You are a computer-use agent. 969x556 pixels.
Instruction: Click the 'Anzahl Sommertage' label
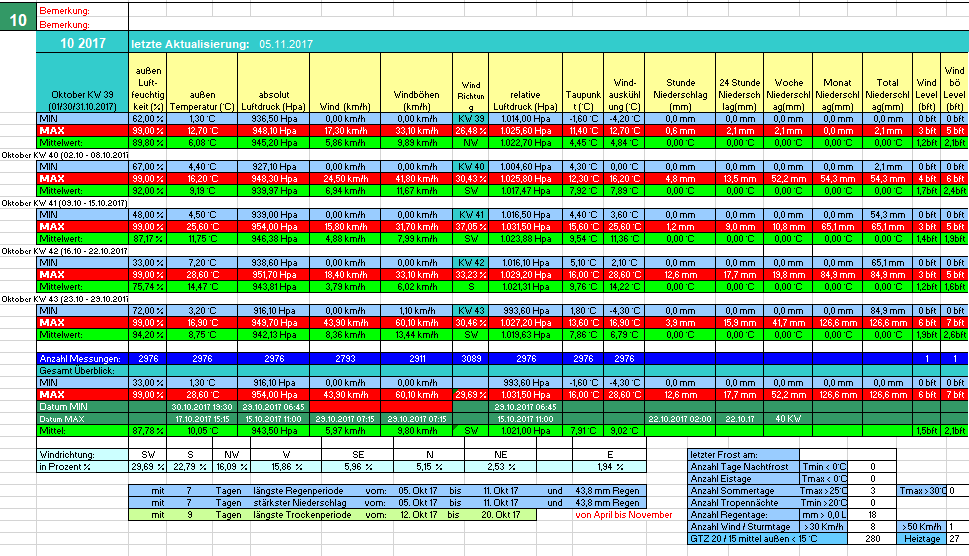pos(743,491)
